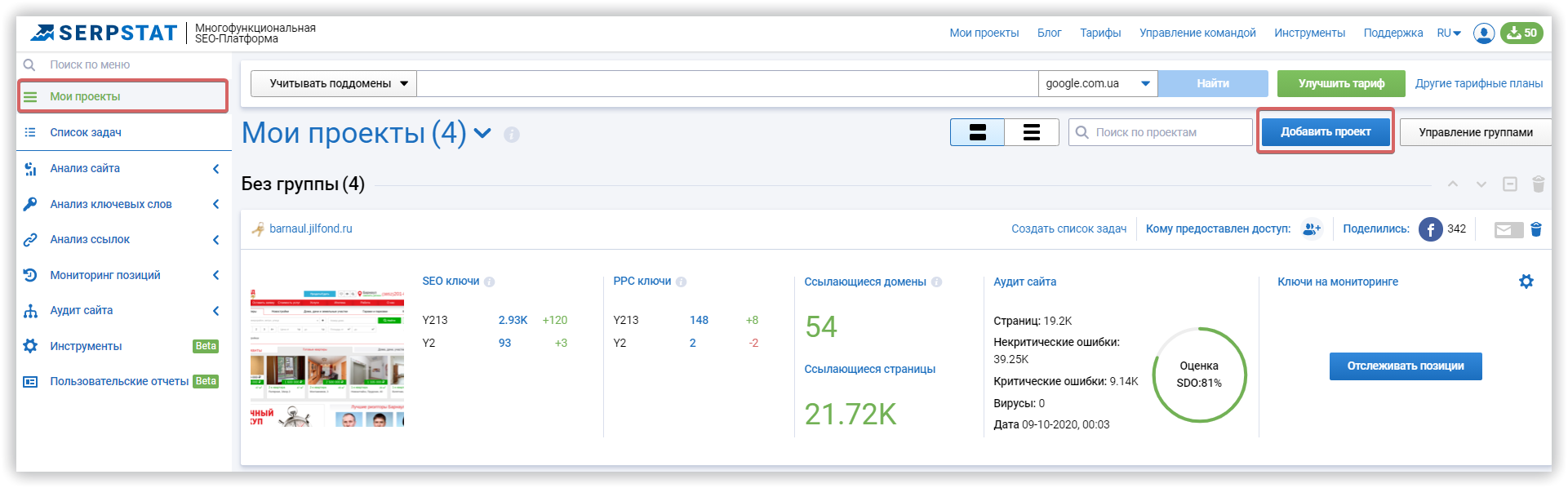Open the google.com.ua search engine dropdown
Viewport: 1568px width, 488px height.
(1098, 83)
